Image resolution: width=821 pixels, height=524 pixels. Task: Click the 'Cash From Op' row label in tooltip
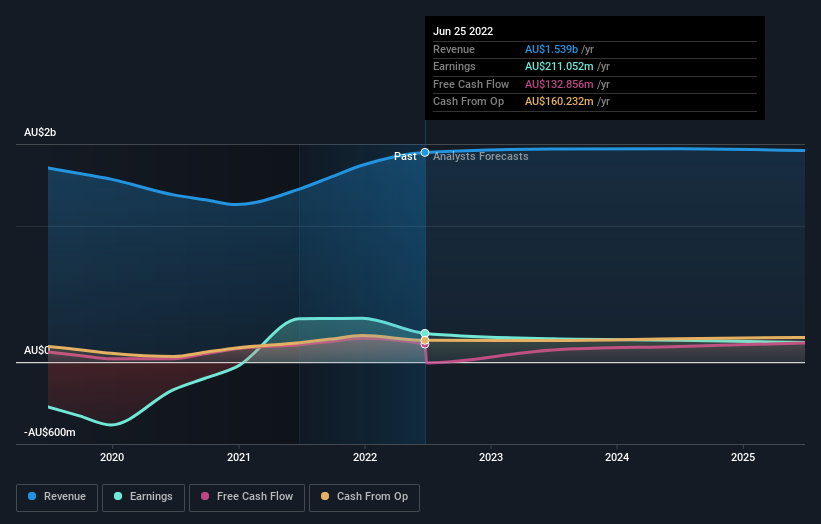pyautogui.click(x=469, y=102)
